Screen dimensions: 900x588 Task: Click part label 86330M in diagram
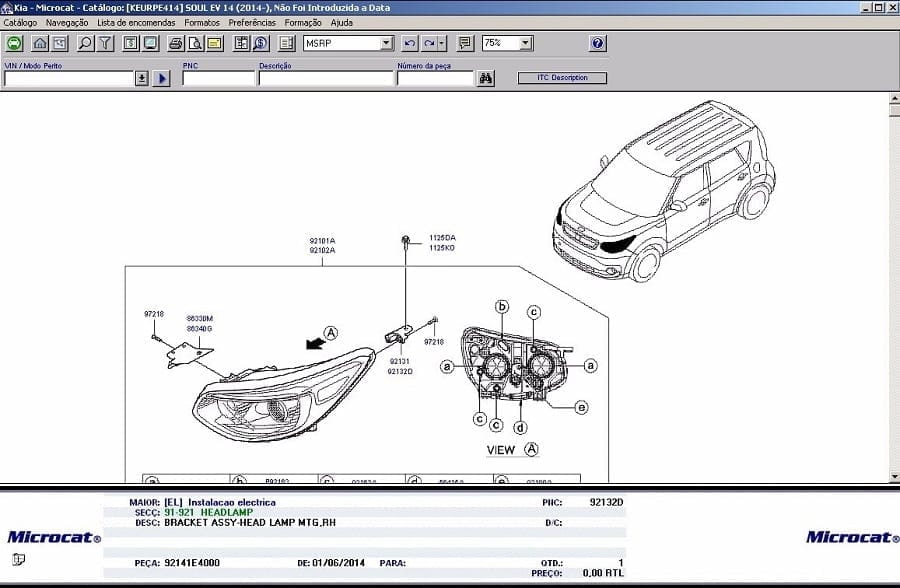click(x=199, y=319)
